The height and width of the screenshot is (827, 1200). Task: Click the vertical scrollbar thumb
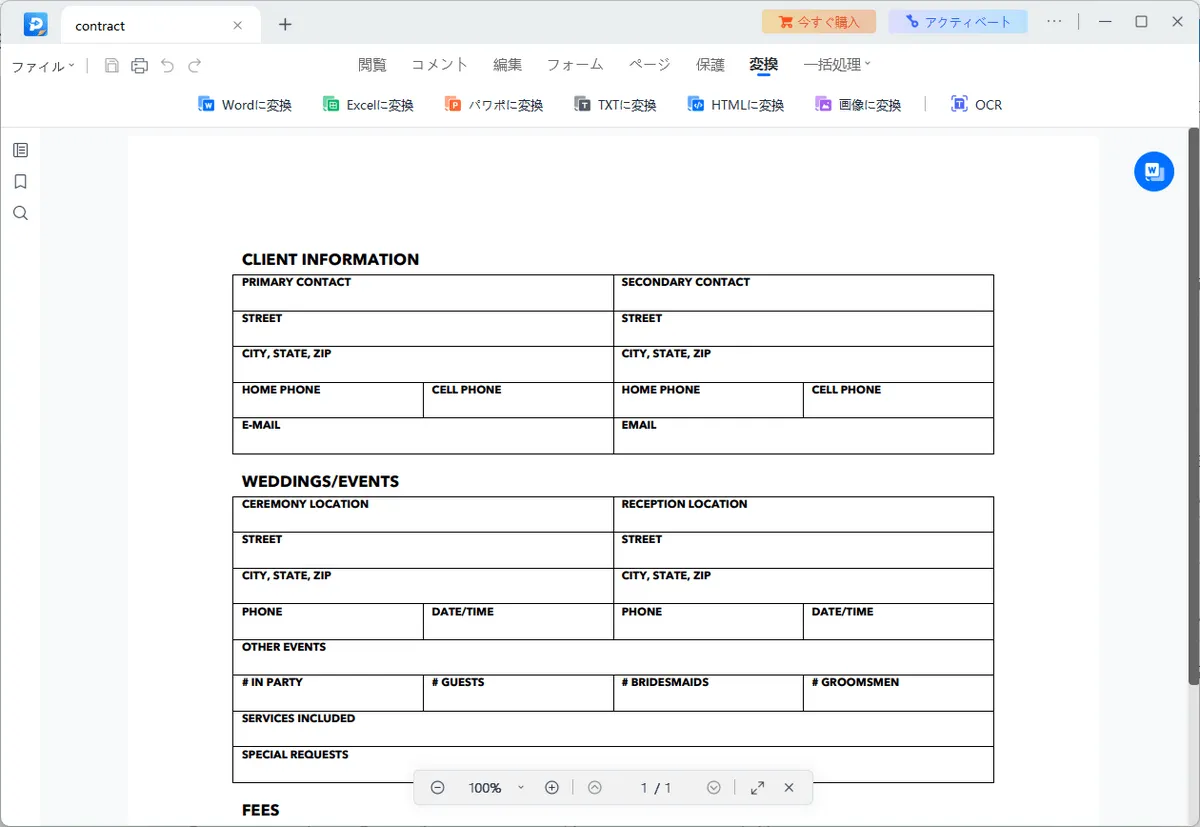(1193, 407)
